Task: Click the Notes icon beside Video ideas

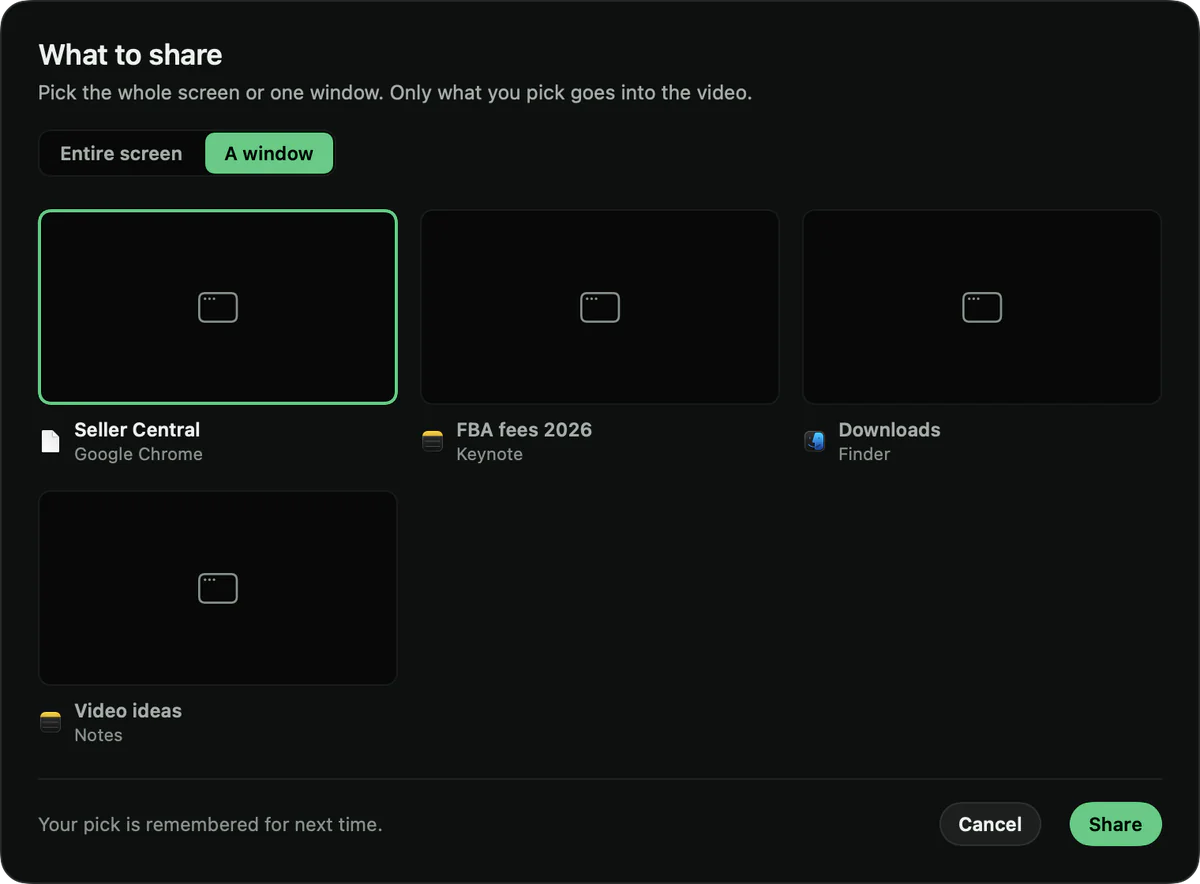Action: pos(50,722)
